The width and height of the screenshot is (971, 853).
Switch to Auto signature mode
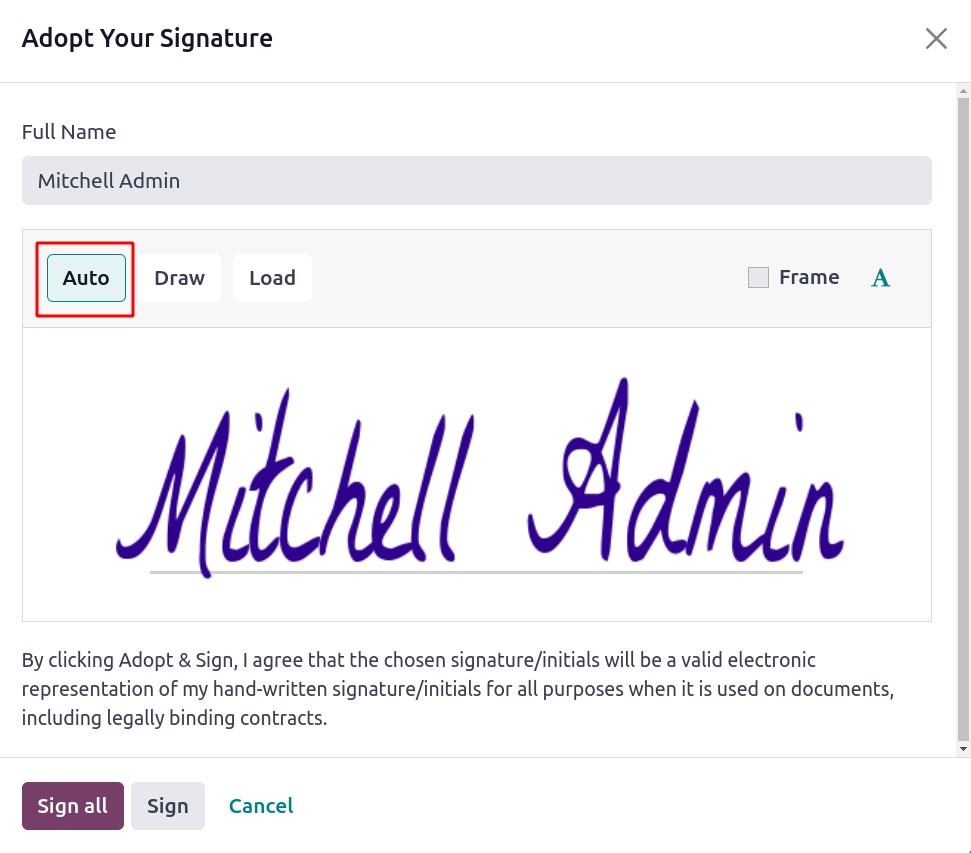(86, 278)
